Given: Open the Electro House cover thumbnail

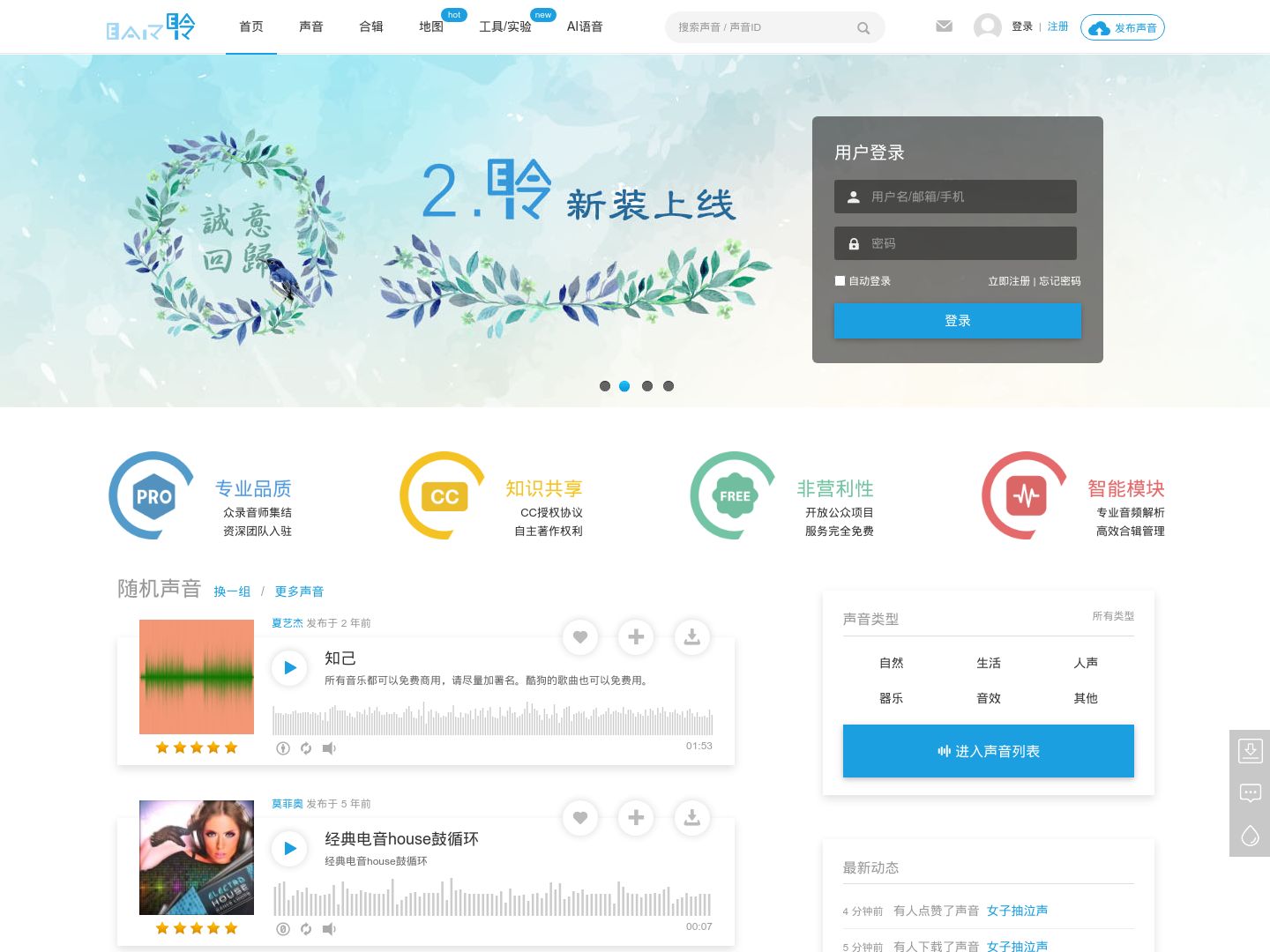Looking at the screenshot, I should tap(197, 858).
